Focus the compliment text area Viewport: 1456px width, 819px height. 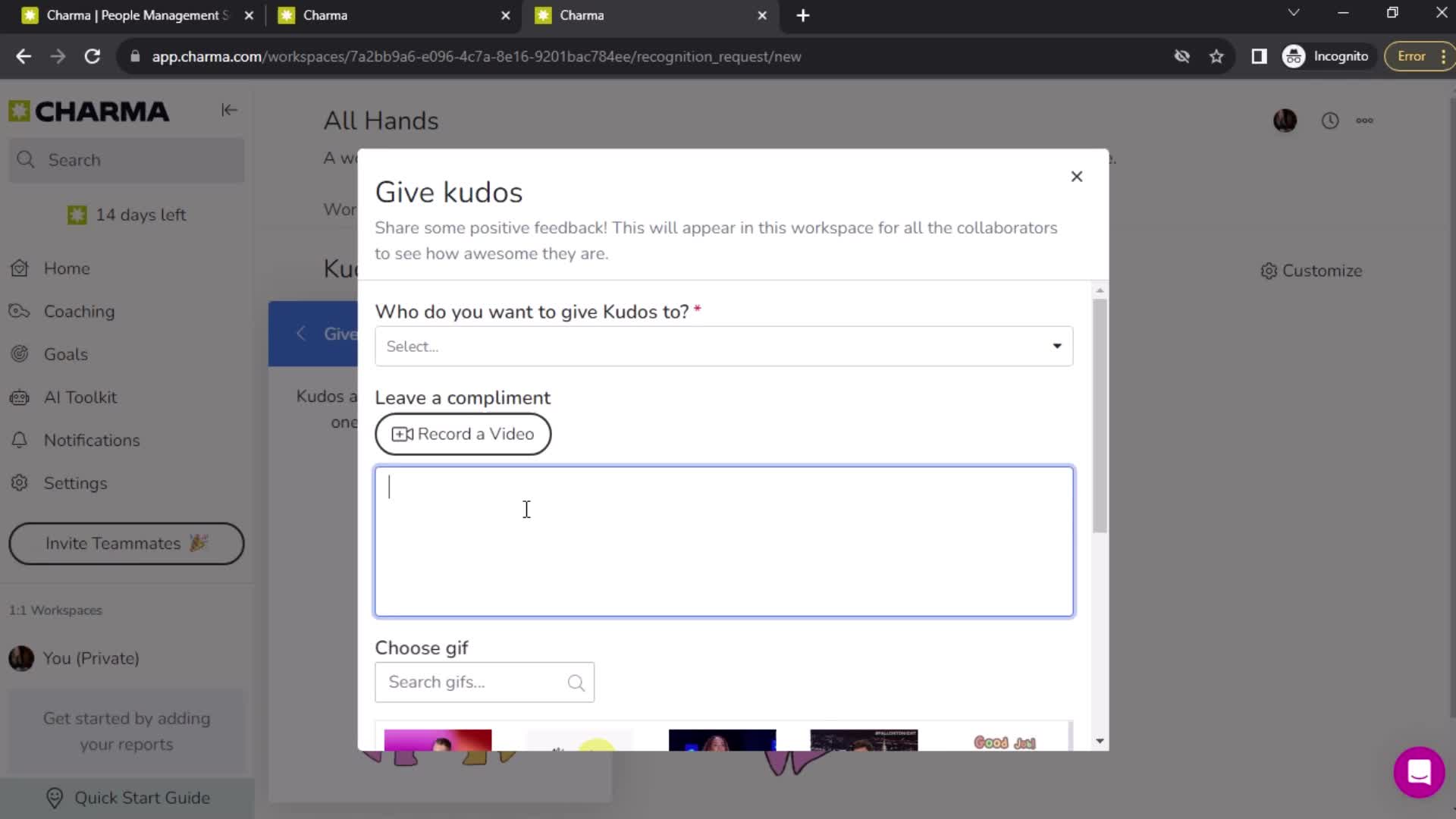point(723,541)
